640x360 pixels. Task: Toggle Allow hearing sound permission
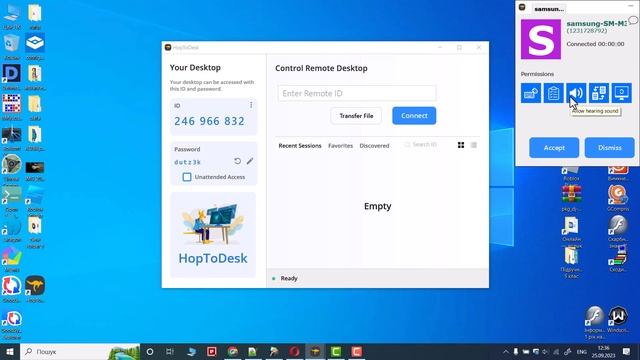tap(576, 93)
